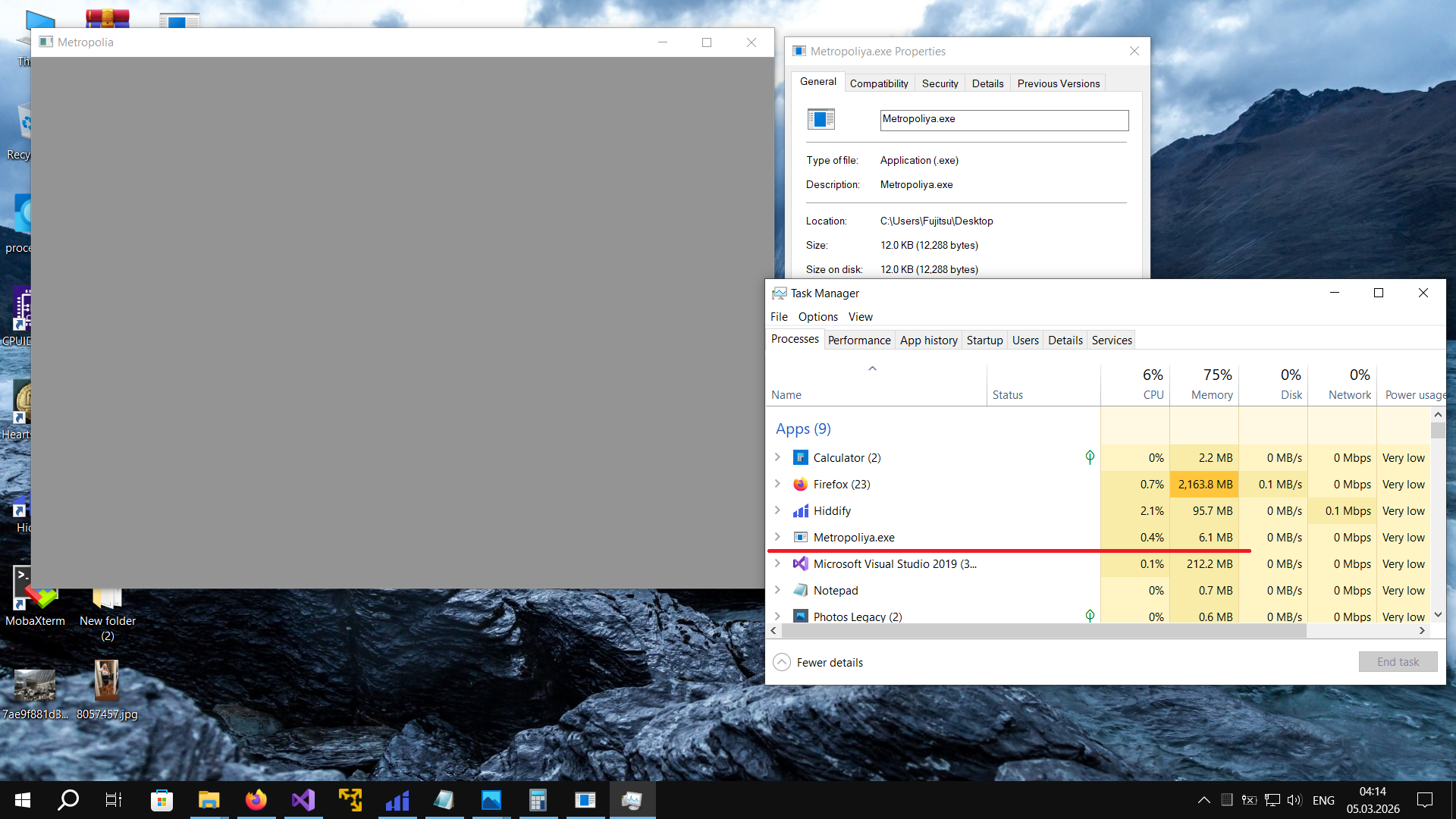This screenshot has height=819, width=1456.
Task: Expand the Metropoliya.exe process row
Action: (x=777, y=537)
